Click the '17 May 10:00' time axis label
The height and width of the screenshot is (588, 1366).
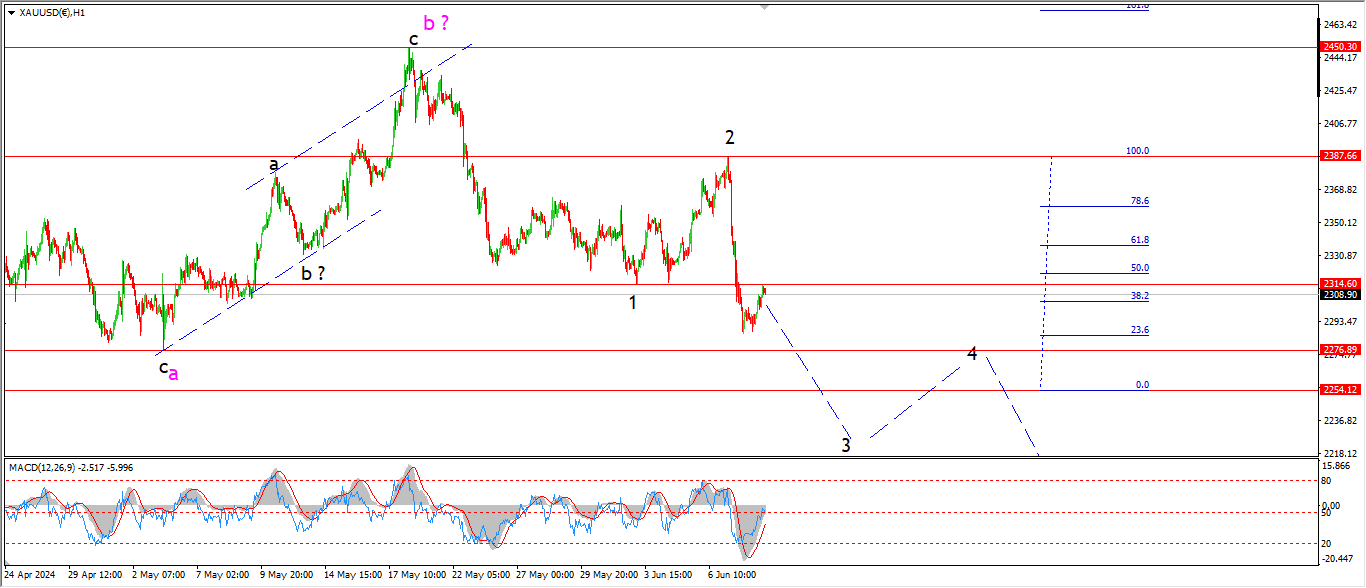(418, 576)
